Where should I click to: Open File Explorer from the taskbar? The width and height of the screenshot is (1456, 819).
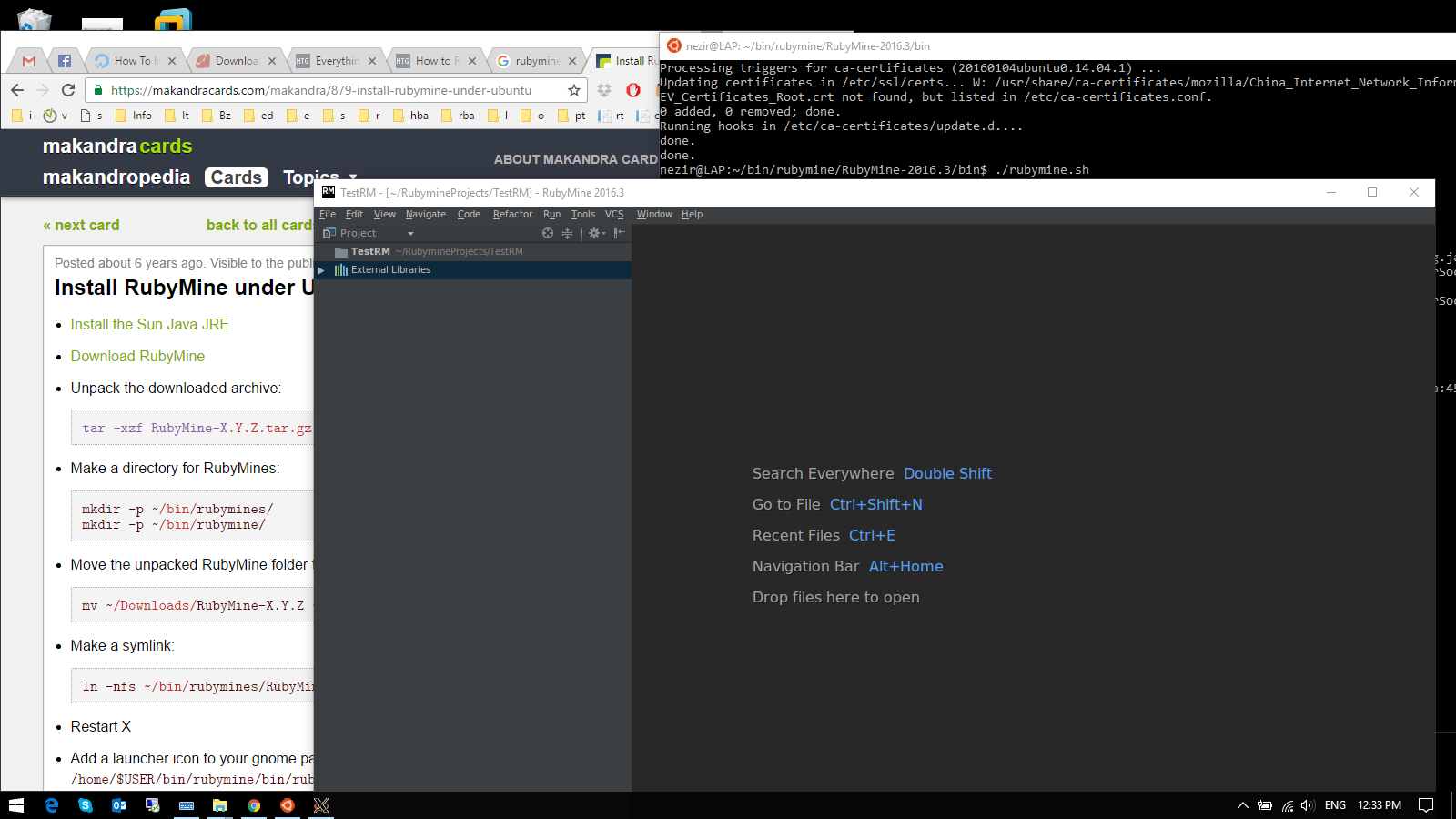219,805
